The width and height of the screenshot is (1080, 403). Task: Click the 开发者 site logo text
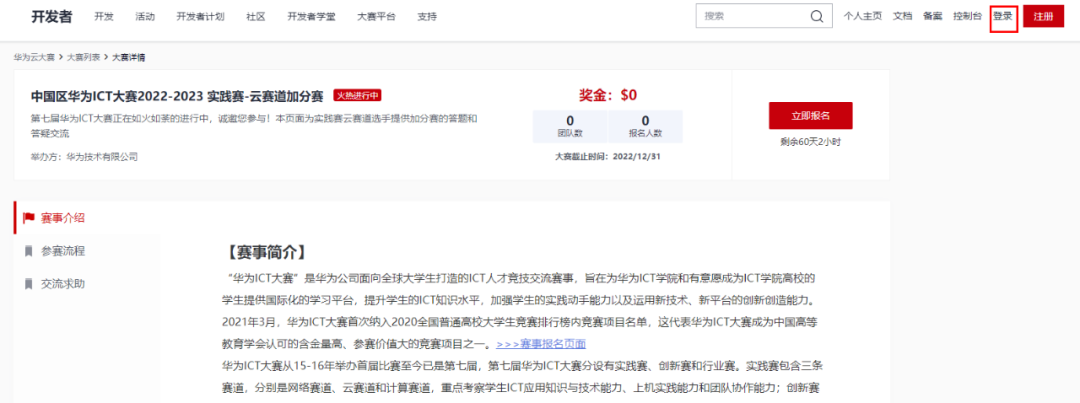(52, 17)
